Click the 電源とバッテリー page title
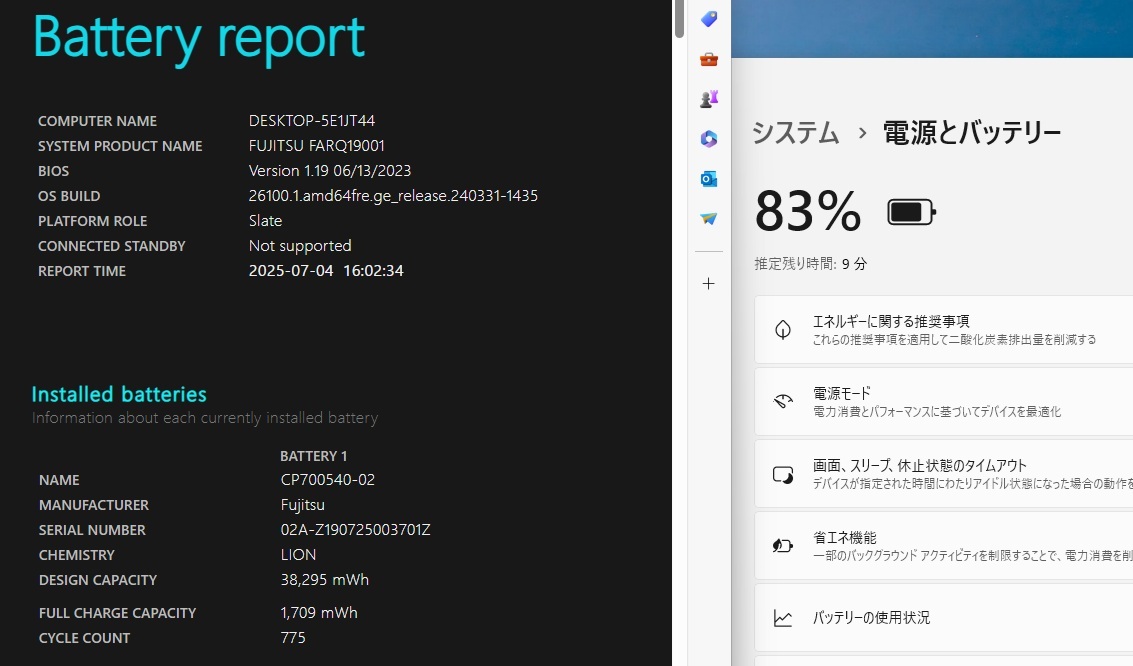Viewport: 1133px width, 666px height. [x=972, y=133]
